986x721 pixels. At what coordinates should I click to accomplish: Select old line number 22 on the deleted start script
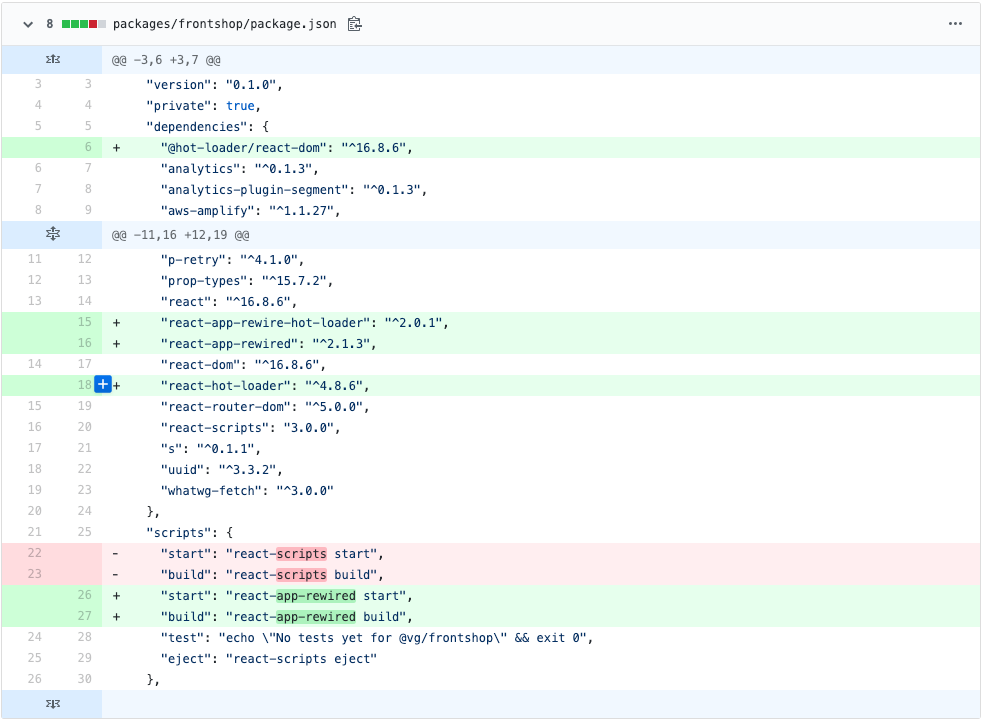pyautogui.click(x=35, y=553)
